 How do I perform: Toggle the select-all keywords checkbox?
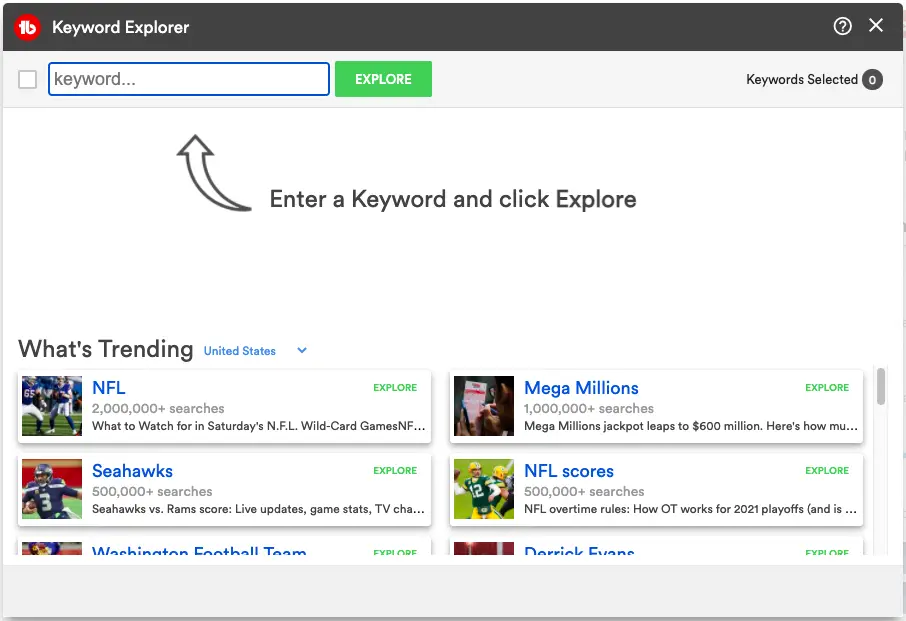pyautogui.click(x=28, y=80)
